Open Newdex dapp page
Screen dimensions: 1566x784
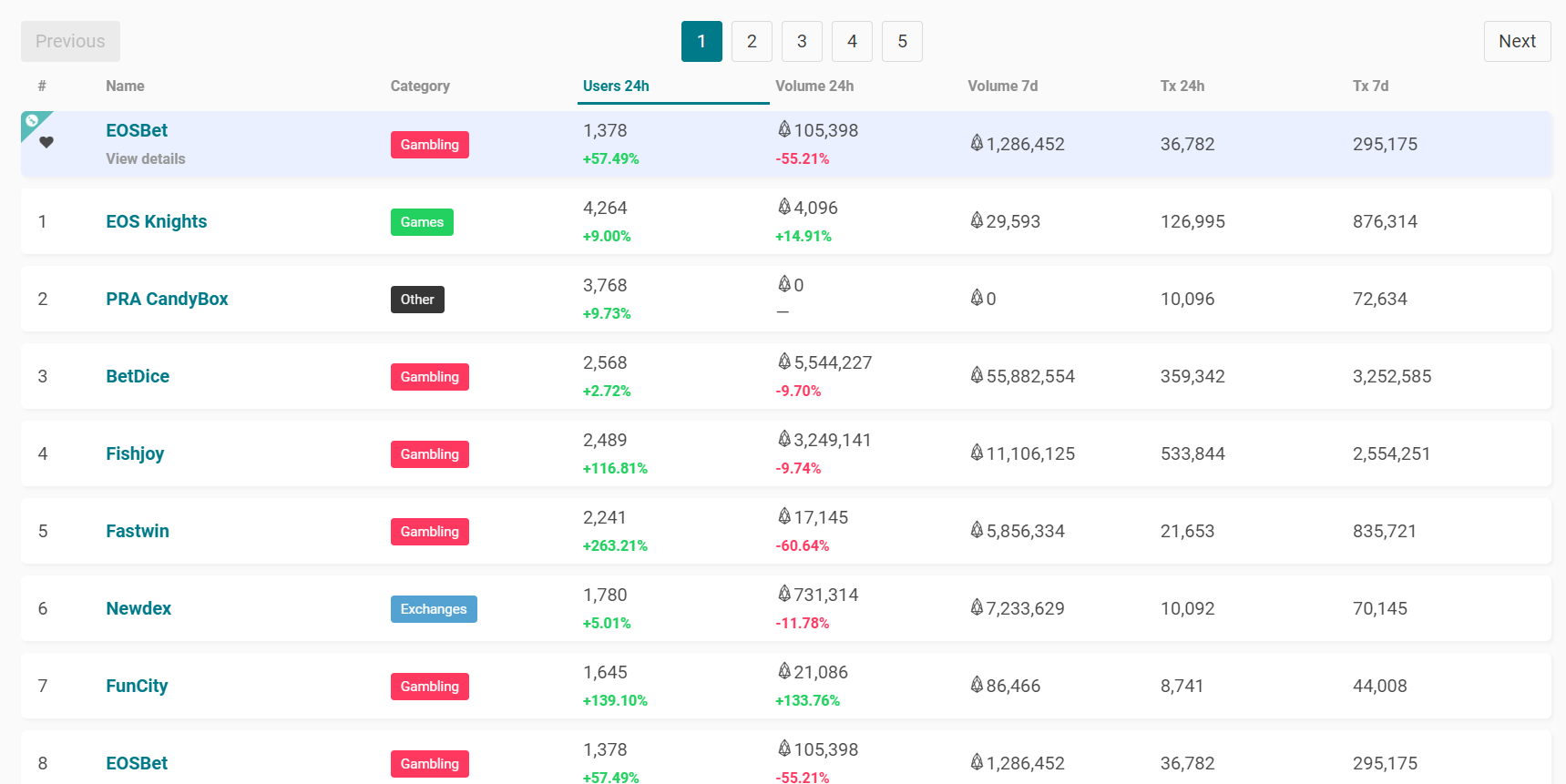(x=138, y=608)
